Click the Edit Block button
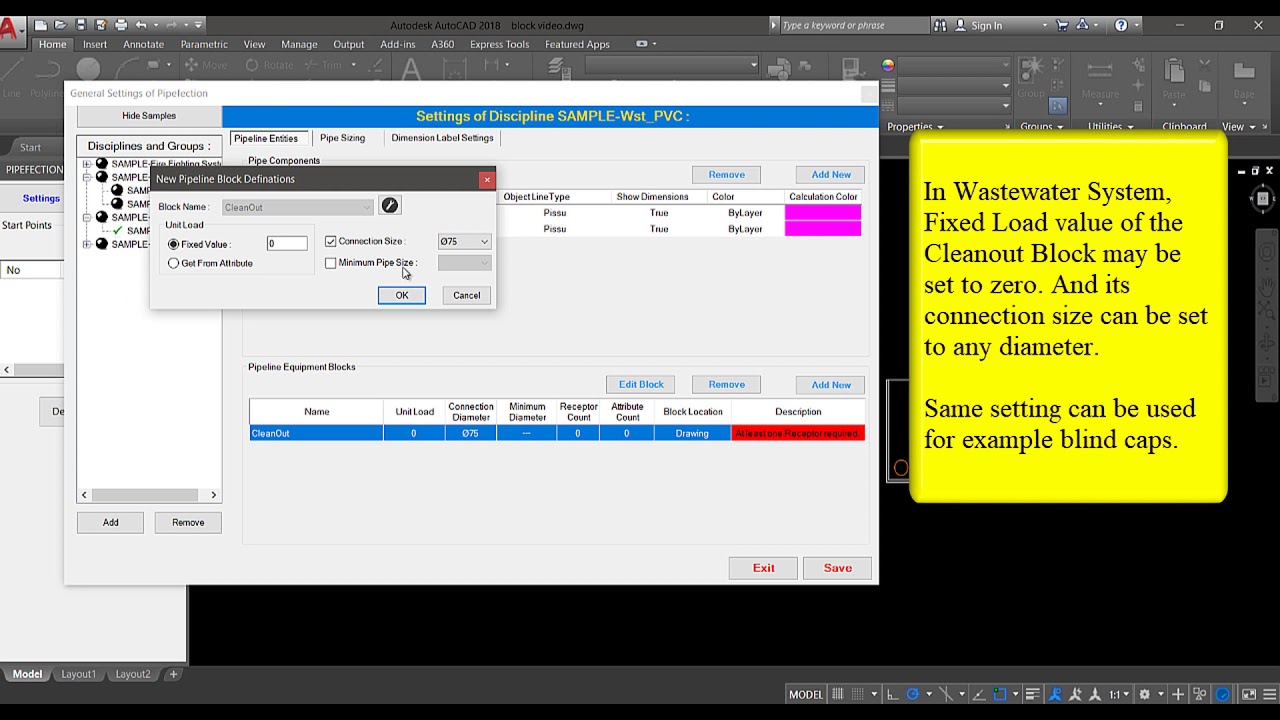Viewport: 1280px width, 720px height. coord(641,384)
